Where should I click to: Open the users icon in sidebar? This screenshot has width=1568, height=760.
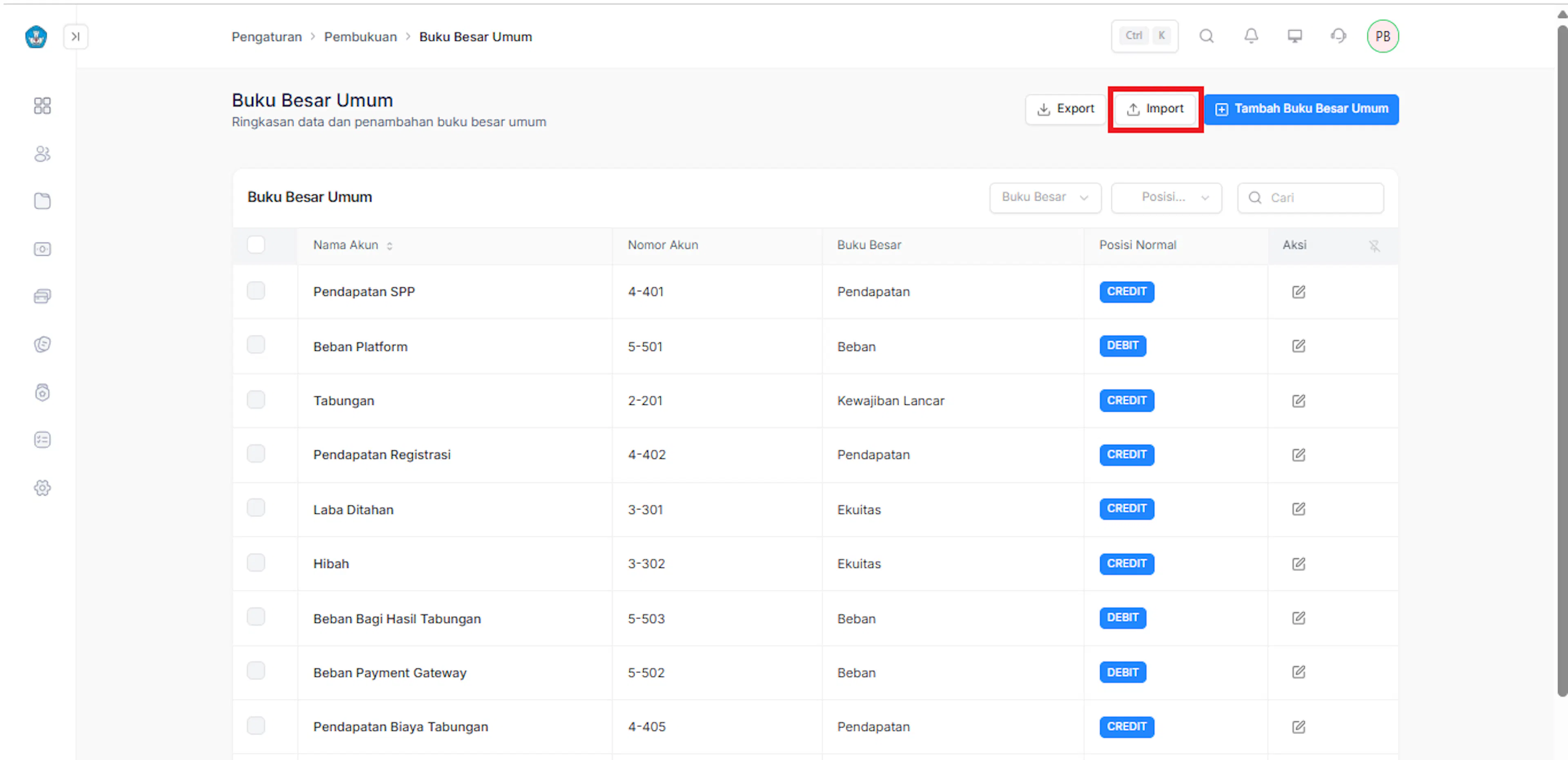click(x=42, y=154)
